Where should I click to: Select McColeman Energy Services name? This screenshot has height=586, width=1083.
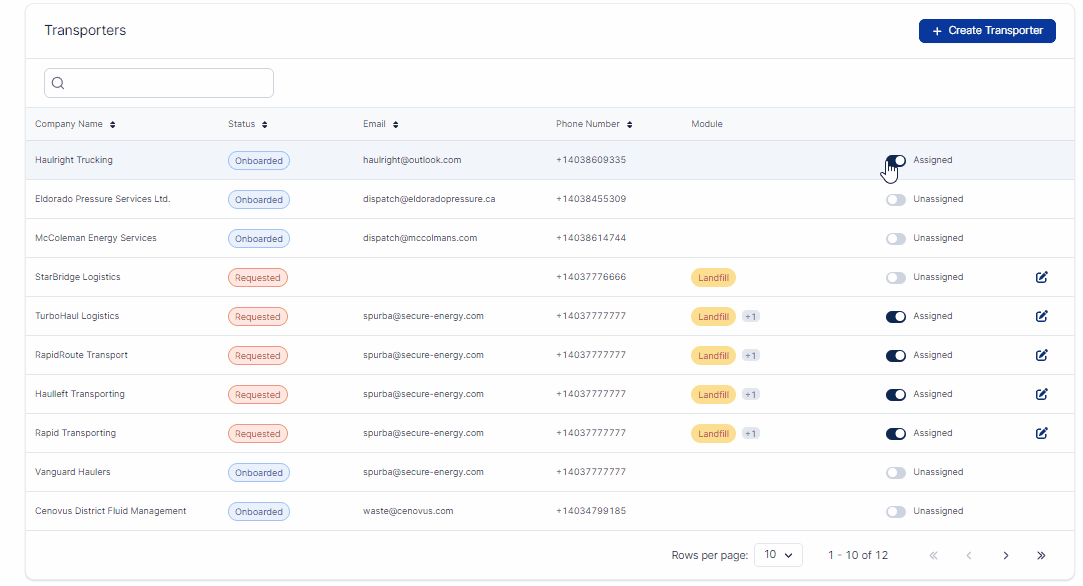coord(96,238)
